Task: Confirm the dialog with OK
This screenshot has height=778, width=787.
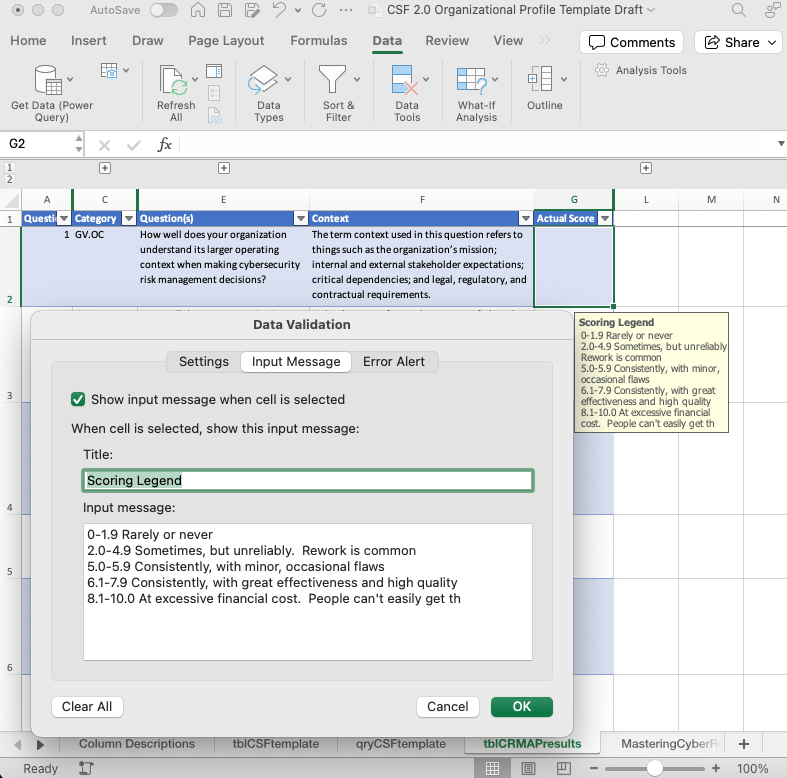Action: 521,706
